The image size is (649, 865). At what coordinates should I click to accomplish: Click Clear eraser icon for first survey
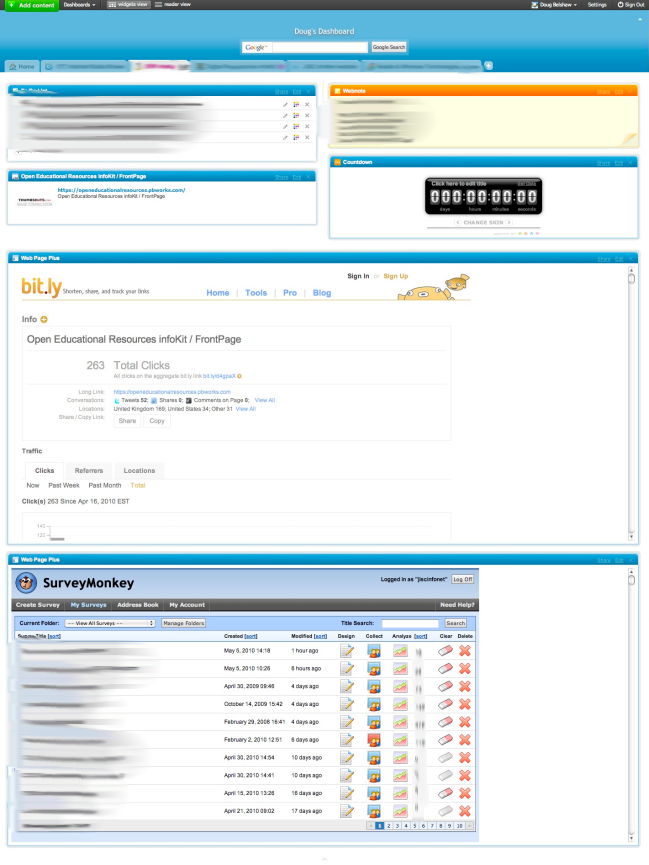tap(445, 651)
